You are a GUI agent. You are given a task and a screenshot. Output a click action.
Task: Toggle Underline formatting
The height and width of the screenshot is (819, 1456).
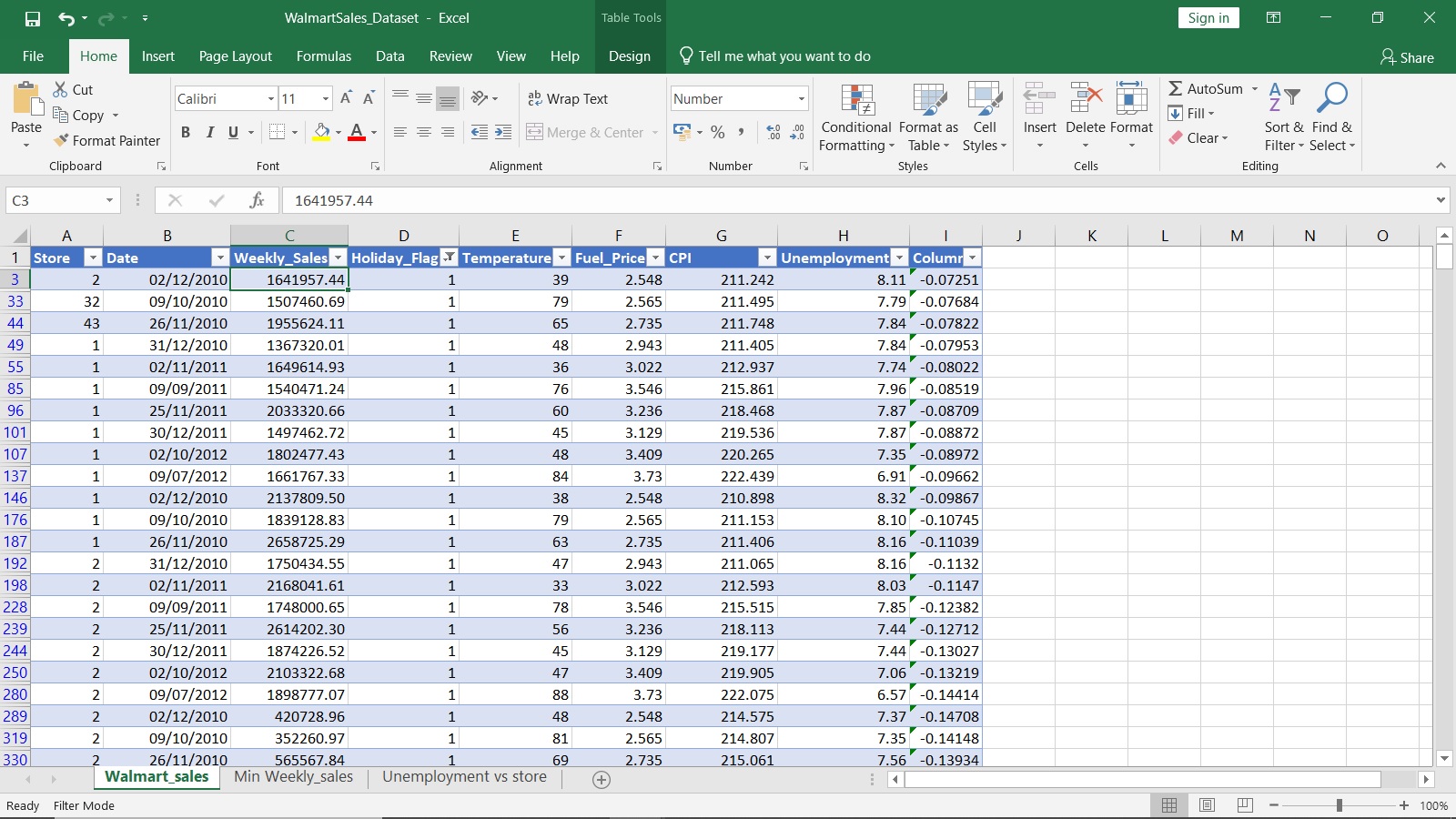(x=233, y=132)
